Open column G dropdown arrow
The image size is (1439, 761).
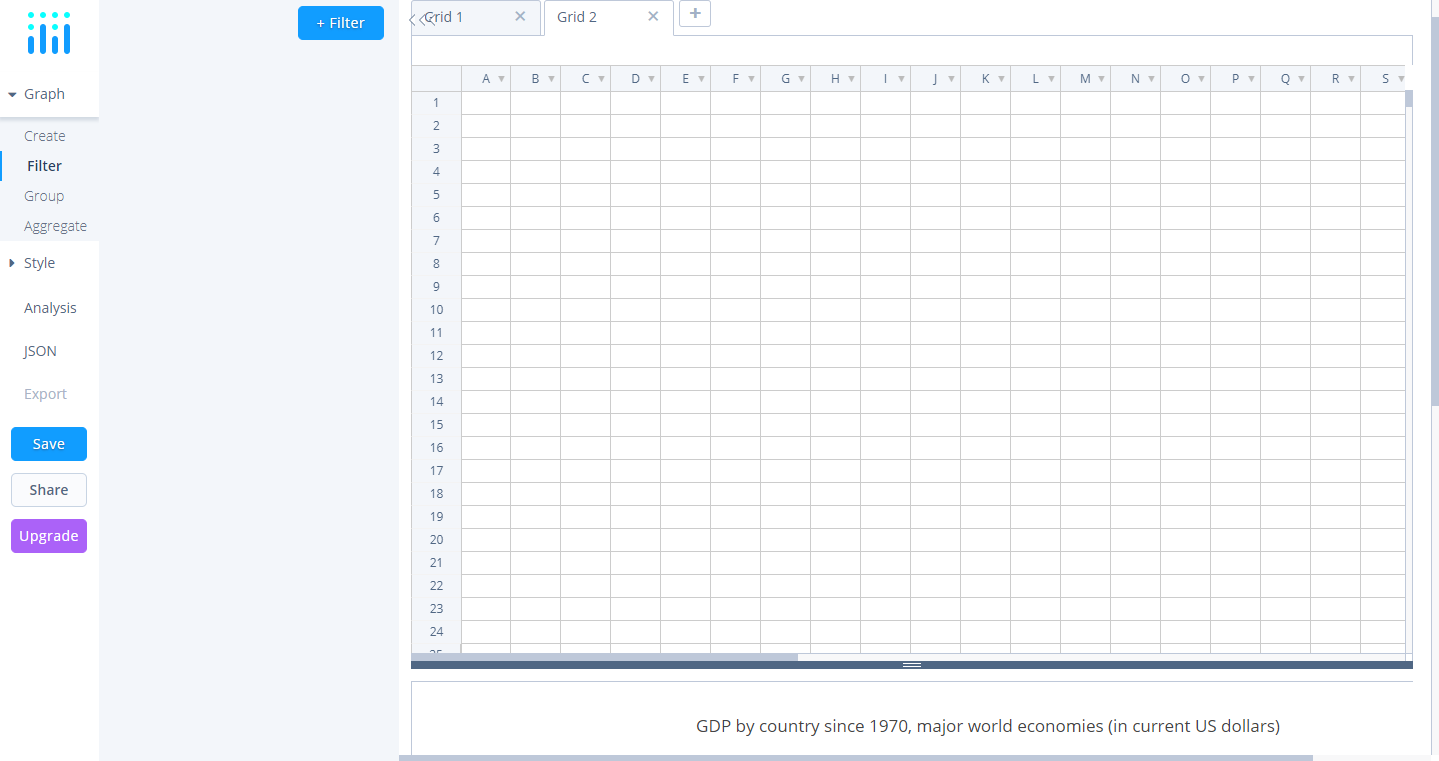801,79
